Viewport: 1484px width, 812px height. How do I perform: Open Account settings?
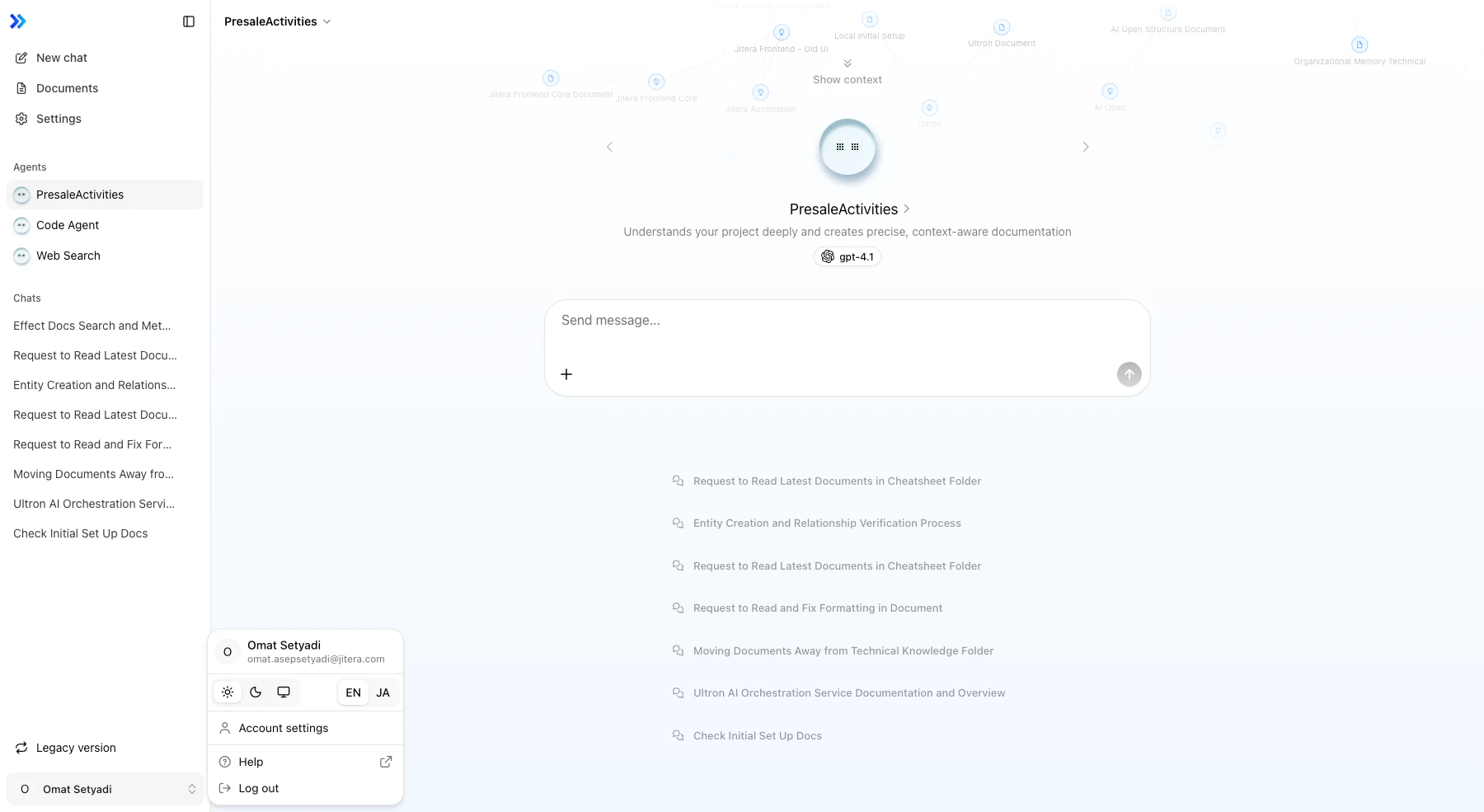tap(305, 728)
